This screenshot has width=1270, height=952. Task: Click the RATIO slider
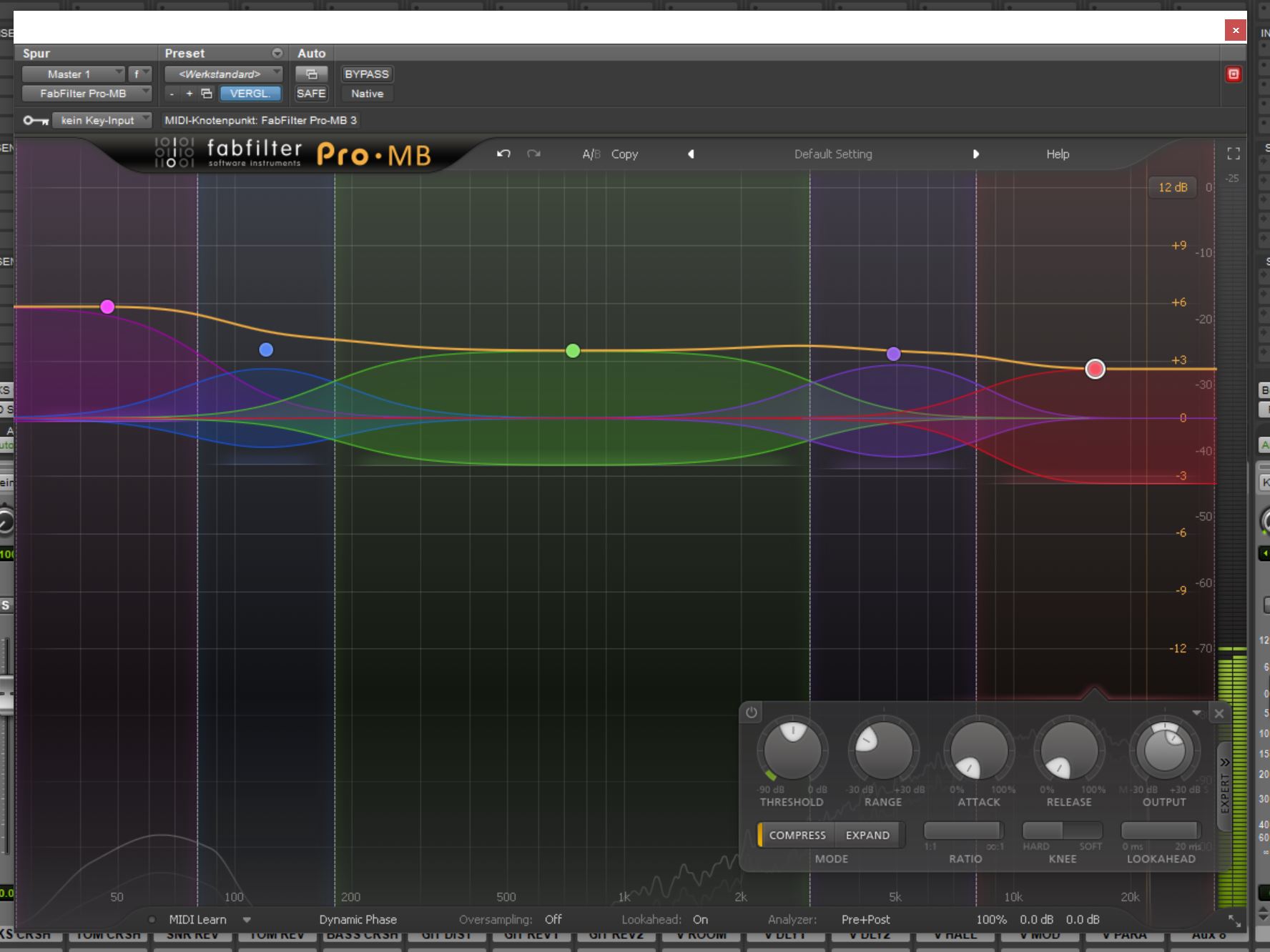click(x=963, y=830)
